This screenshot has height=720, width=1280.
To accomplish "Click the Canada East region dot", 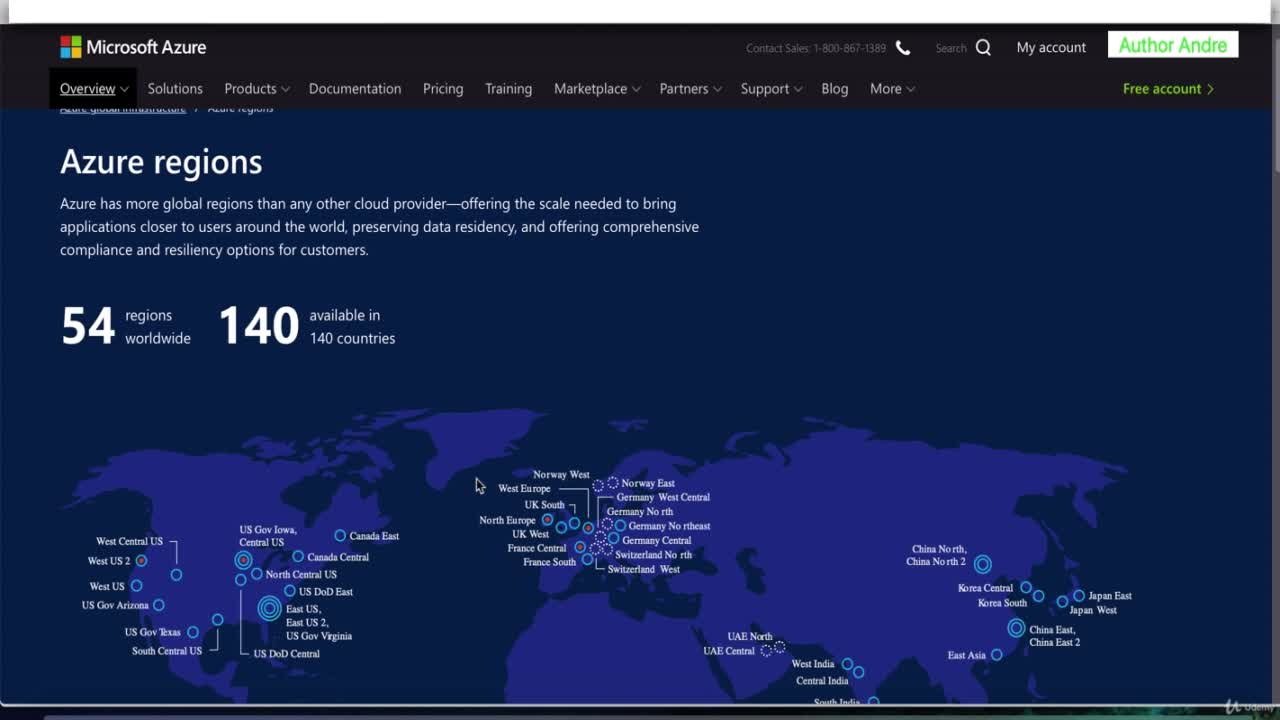I will click(x=340, y=536).
